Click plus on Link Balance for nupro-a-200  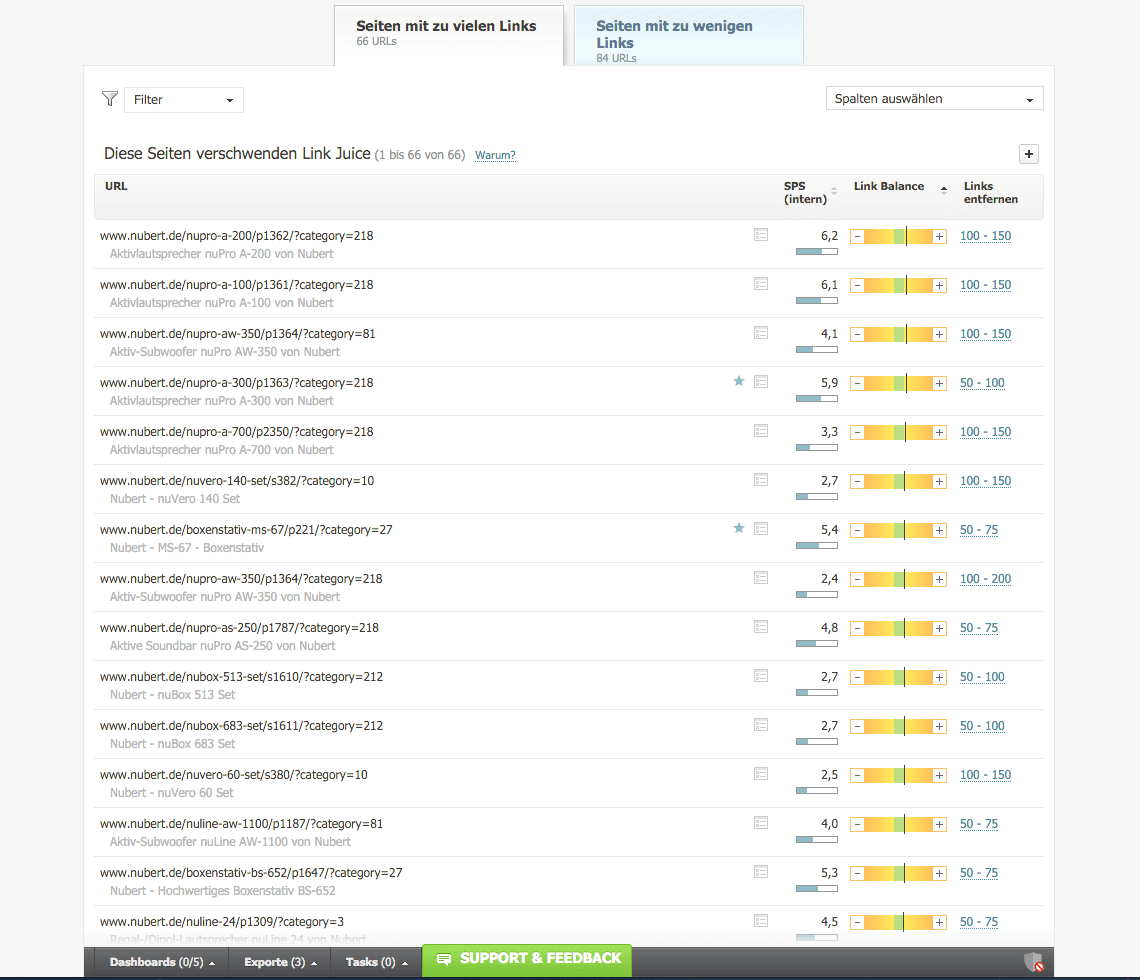tap(939, 236)
